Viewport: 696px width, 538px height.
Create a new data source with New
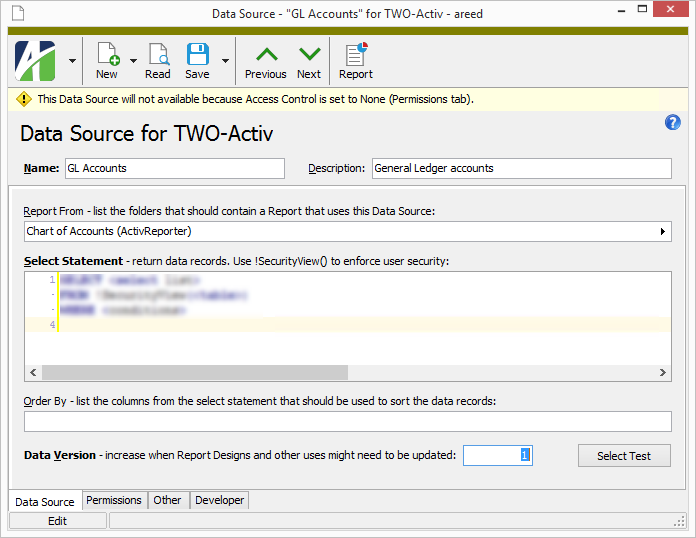107,61
